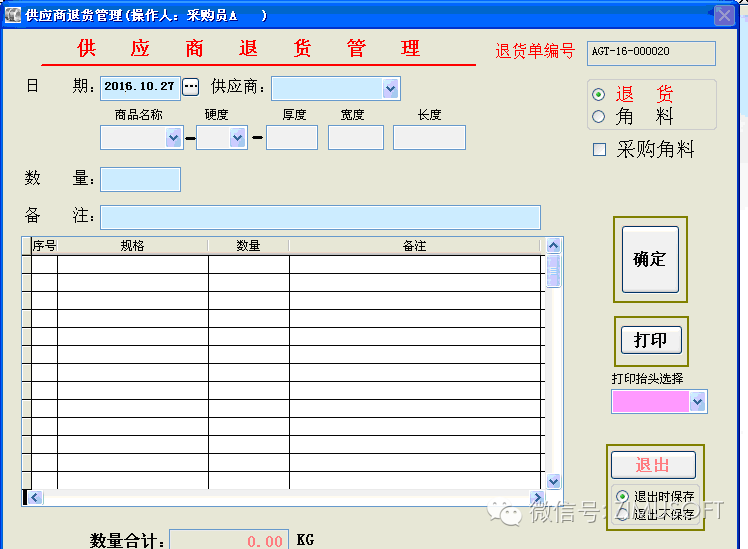The image size is (748, 549).
Task: Click the title bar application icon
Action: 14,15
